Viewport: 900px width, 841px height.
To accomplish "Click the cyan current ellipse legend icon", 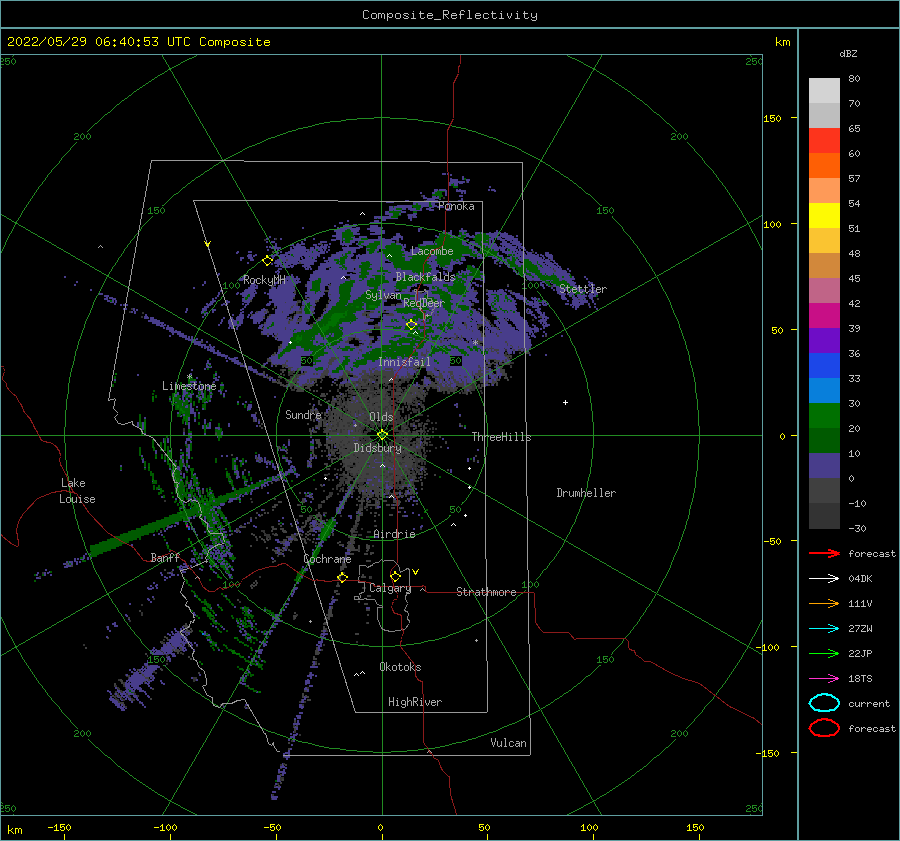I will tap(824, 703).
